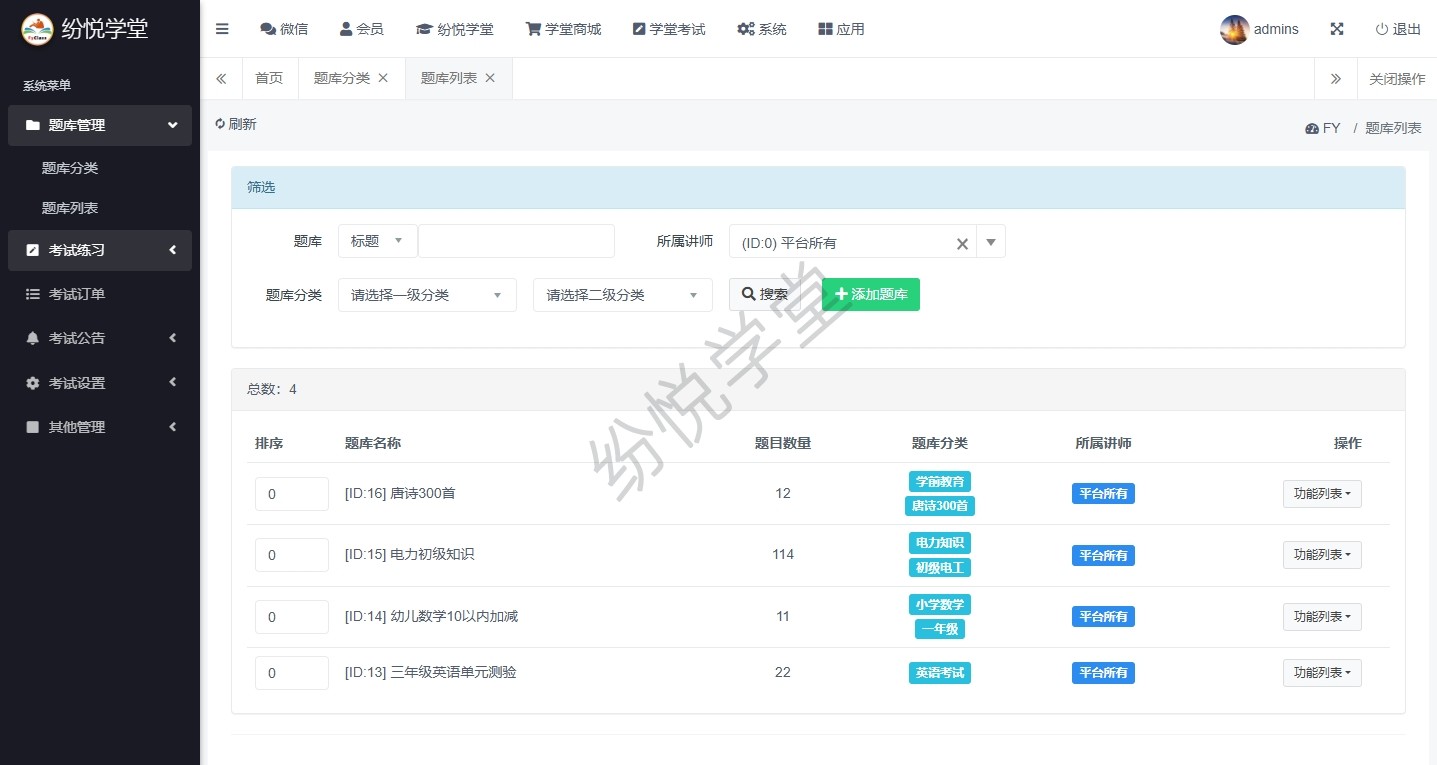Close the 题库分类 tab
Image resolution: width=1437 pixels, height=765 pixels.
pyautogui.click(x=383, y=78)
